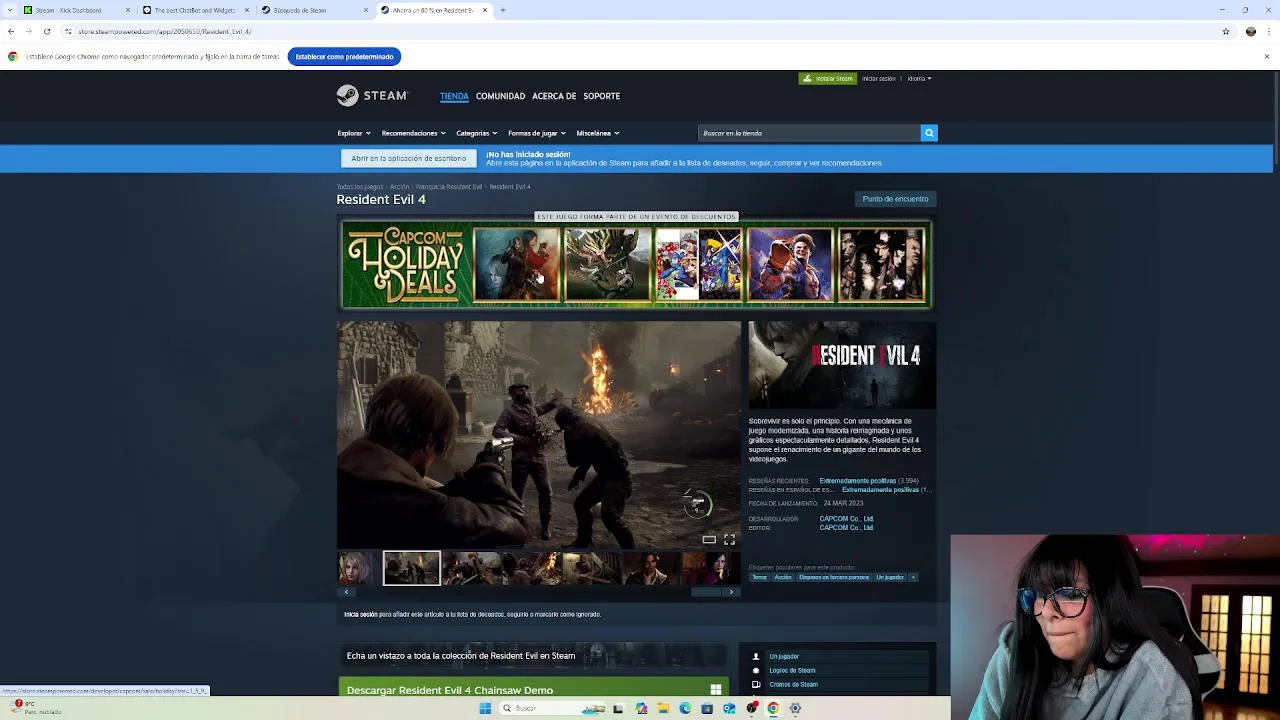
Task: Expand the Recomendaciones dropdown
Action: [413, 133]
